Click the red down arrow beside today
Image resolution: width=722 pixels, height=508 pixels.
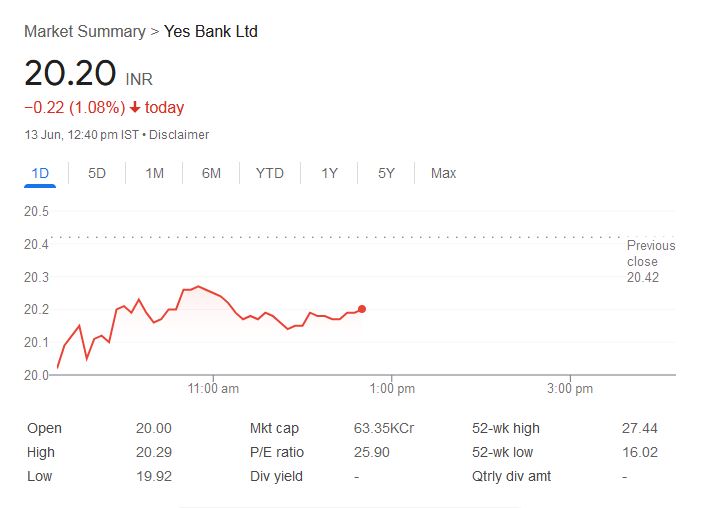[x=135, y=107]
